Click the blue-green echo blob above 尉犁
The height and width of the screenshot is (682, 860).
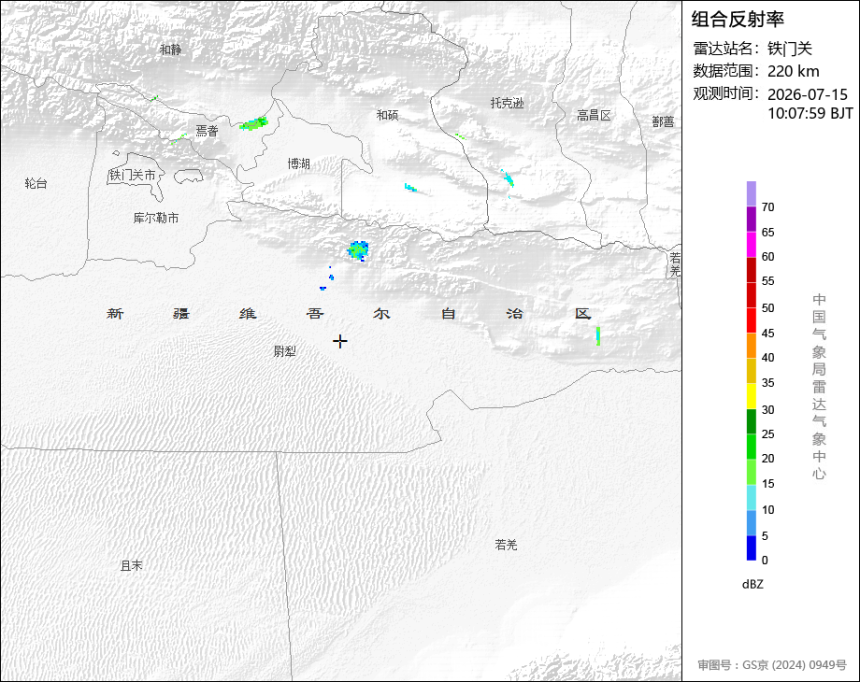358,250
